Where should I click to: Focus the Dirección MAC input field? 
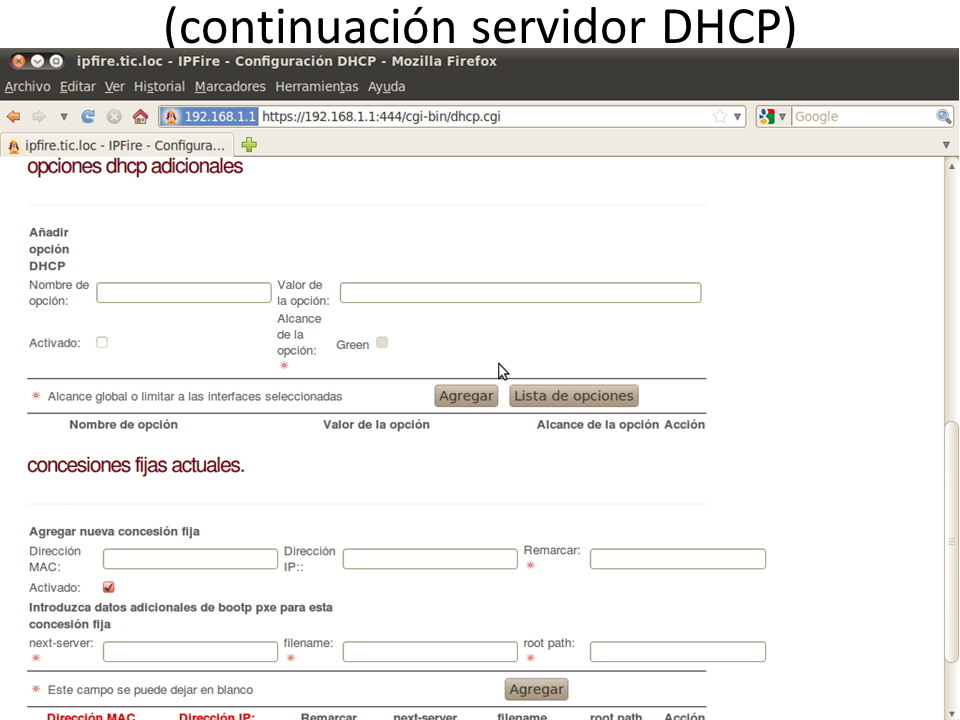[x=190, y=559]
